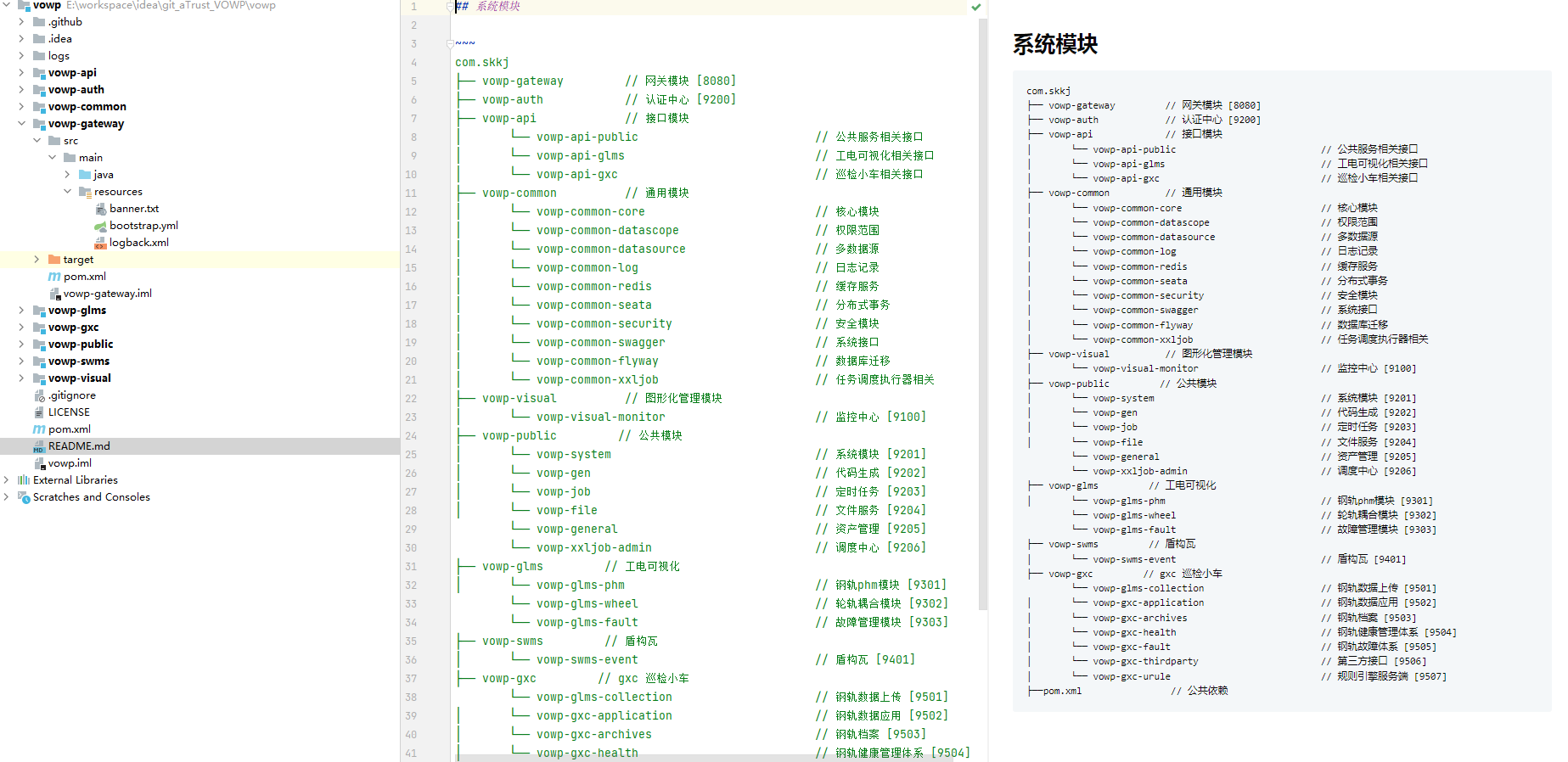Select logback.xml file

click(139, 243)
